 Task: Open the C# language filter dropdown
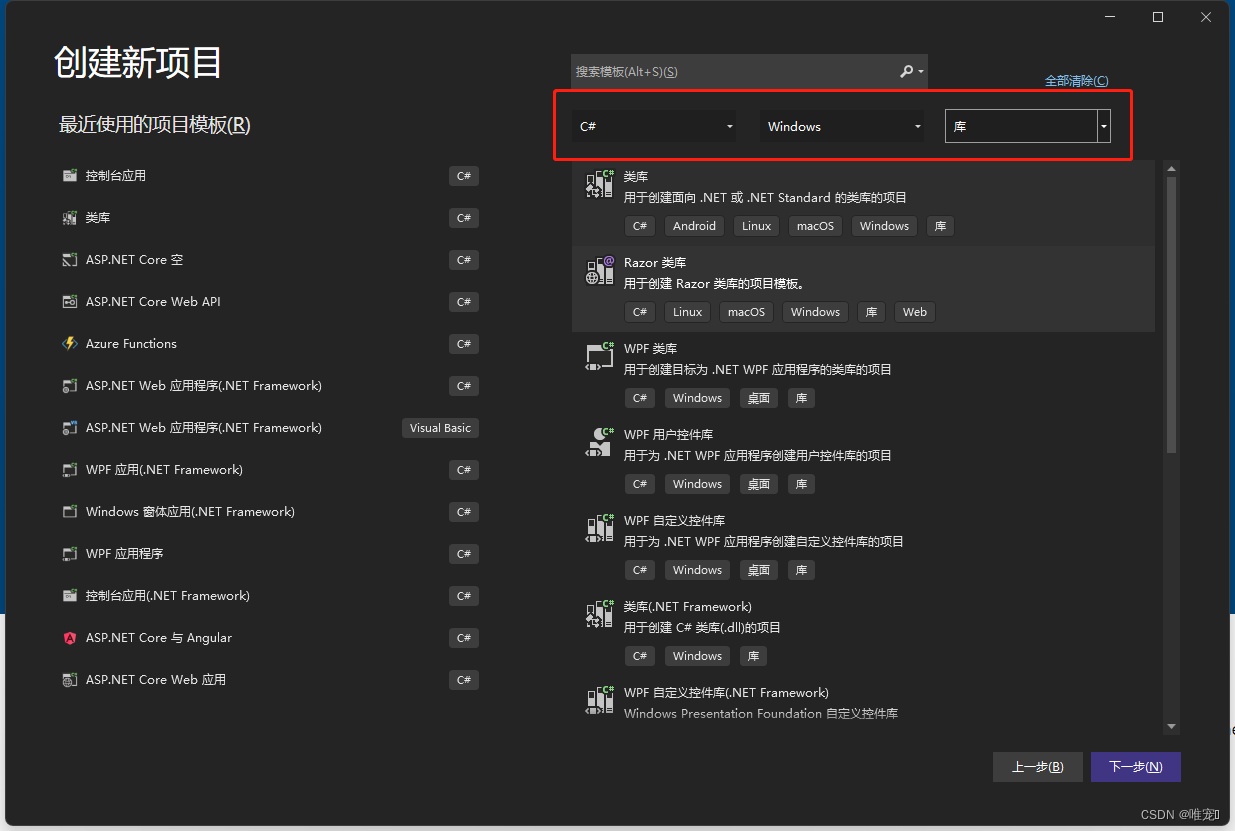(655, 126)
